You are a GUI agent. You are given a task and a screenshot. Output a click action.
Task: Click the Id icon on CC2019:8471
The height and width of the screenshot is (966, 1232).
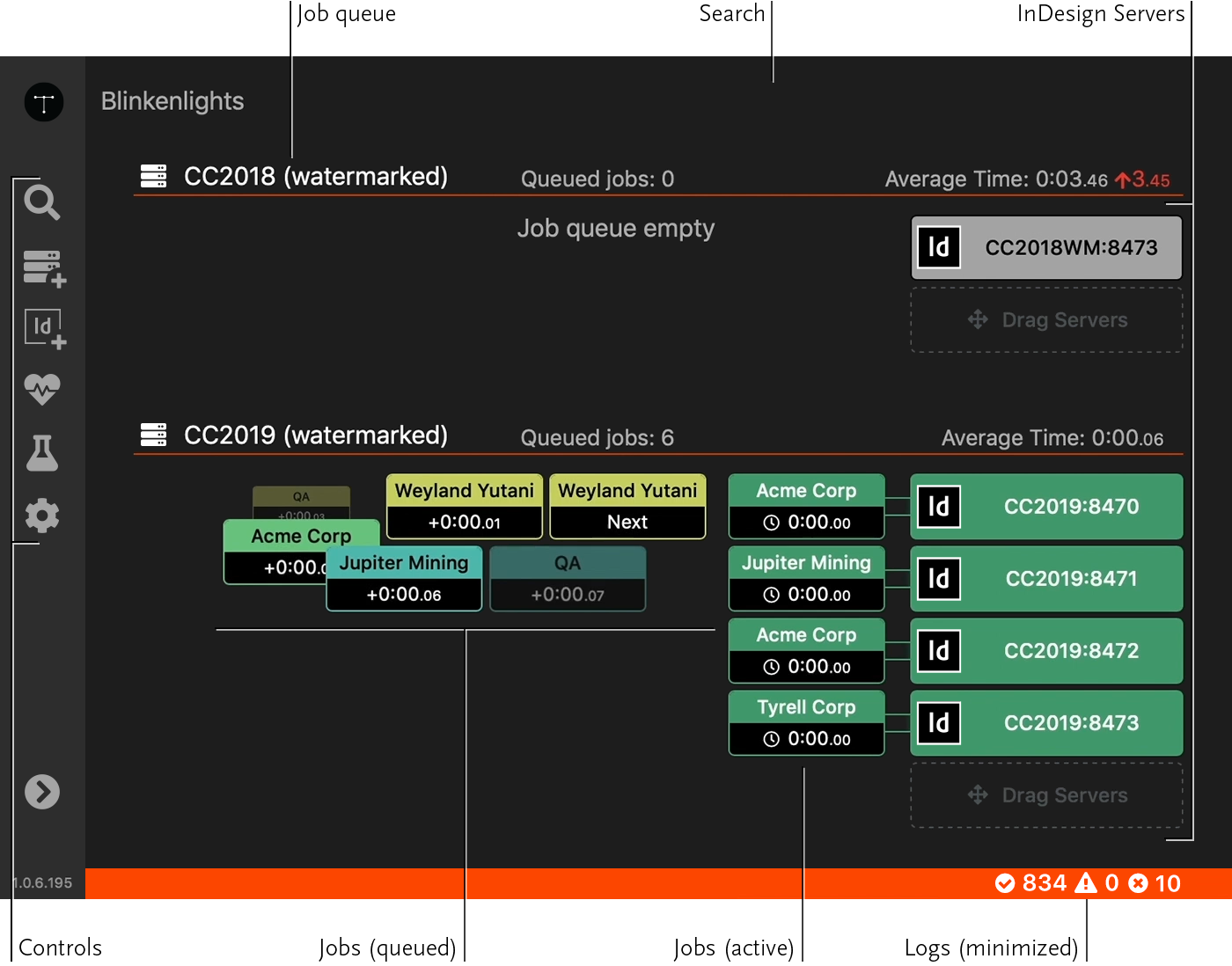pos(939,578)
